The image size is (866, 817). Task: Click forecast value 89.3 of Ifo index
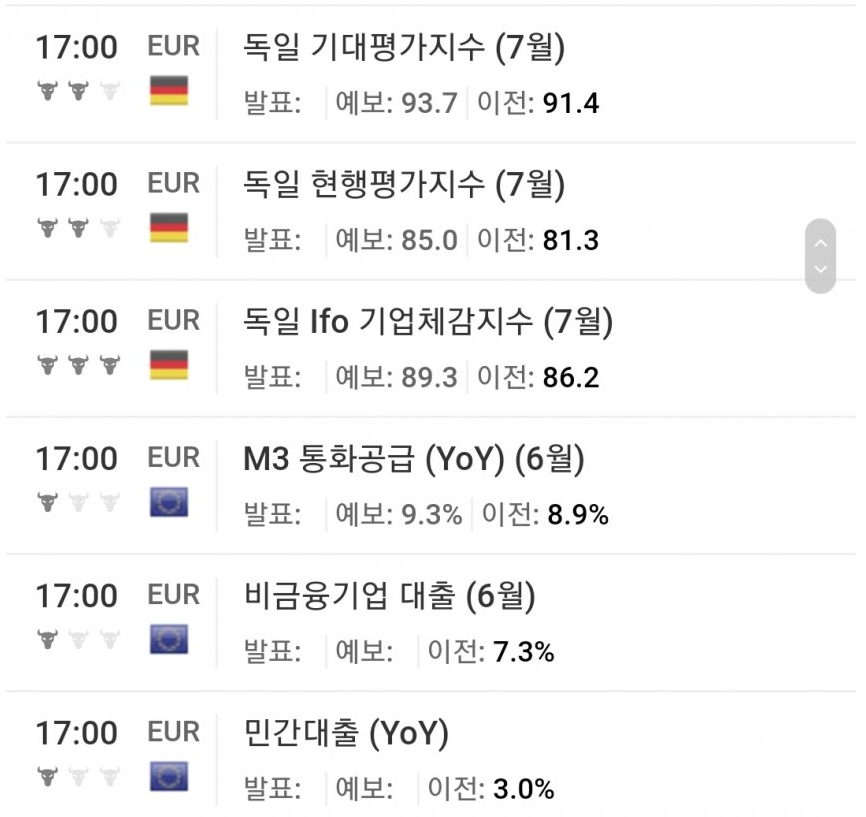[429, 378]
